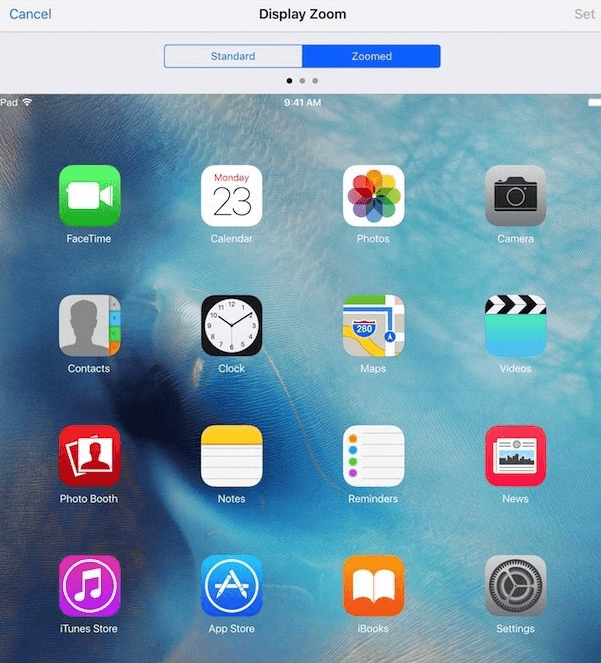Tap the Wi-Fi status icon
Screen dimensions: 601x663
(x=27, y=102)
